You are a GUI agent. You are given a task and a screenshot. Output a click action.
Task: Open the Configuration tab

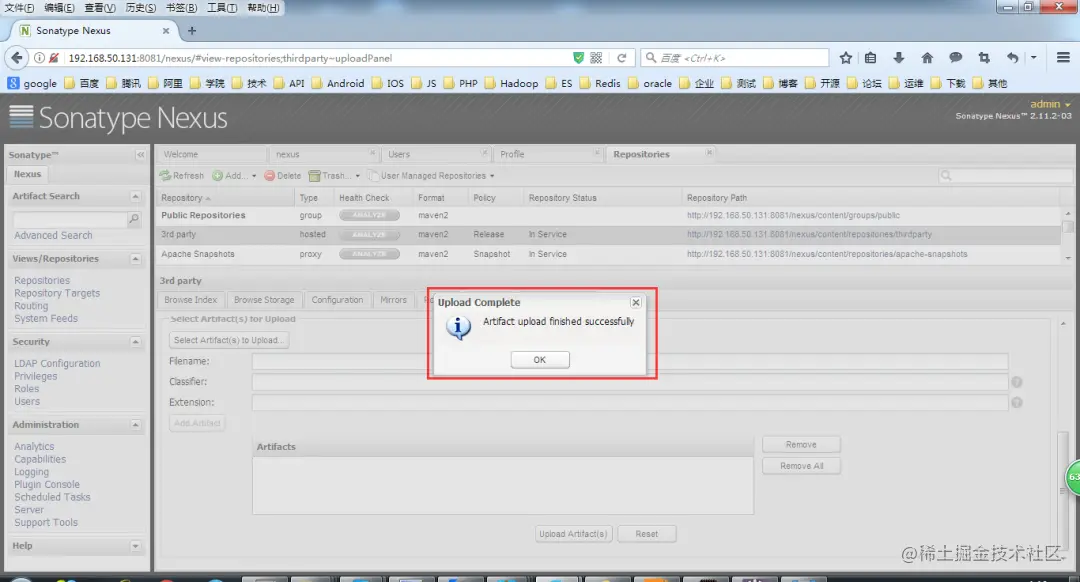coord(337,300)
